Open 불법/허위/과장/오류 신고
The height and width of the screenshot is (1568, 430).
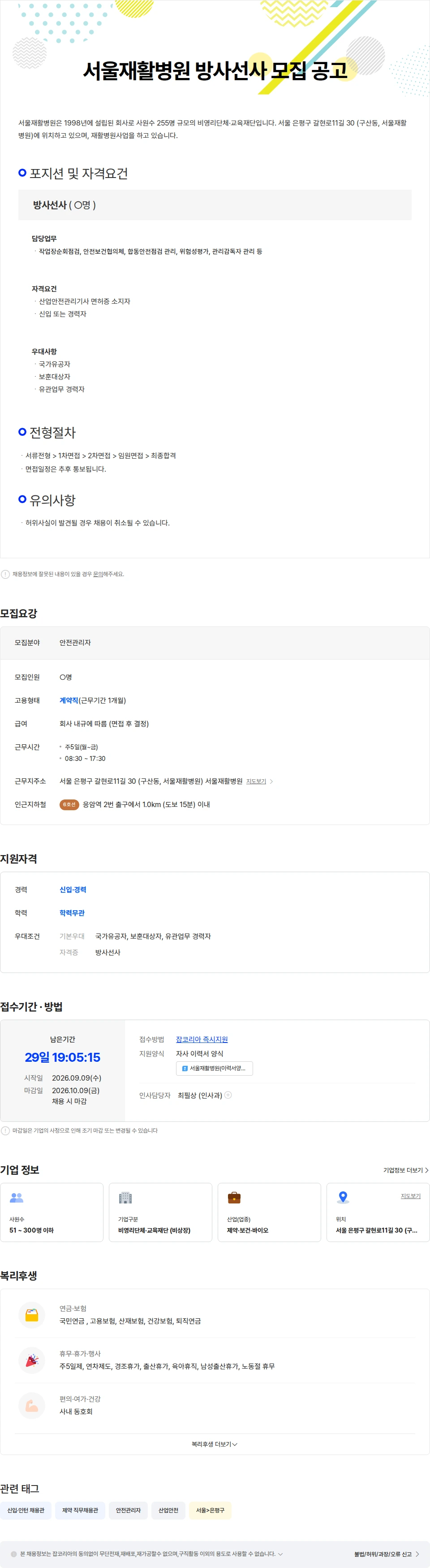coord(387,1554)
